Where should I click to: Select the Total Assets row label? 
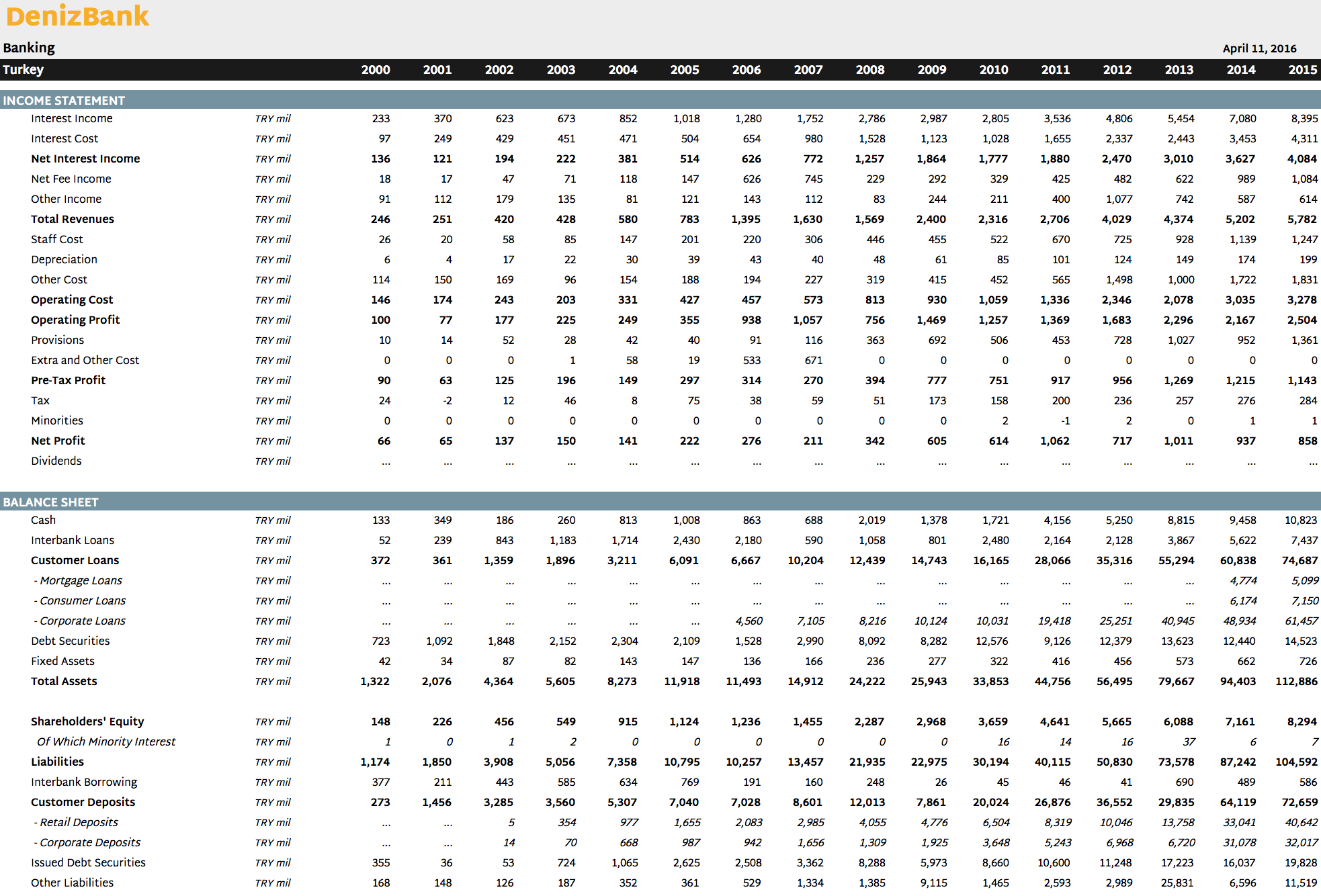tap(64, 681)
